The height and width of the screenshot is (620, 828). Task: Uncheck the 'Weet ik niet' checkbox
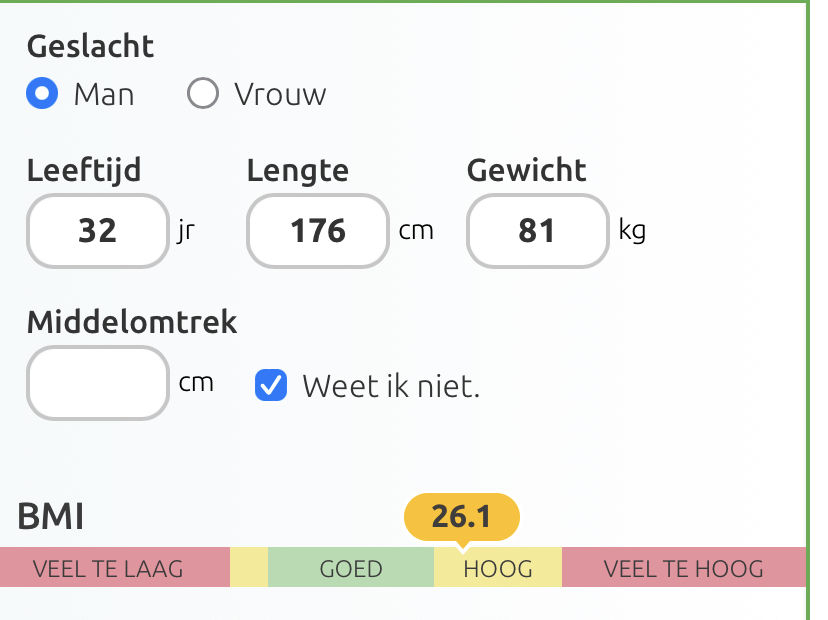pos(271,385)
